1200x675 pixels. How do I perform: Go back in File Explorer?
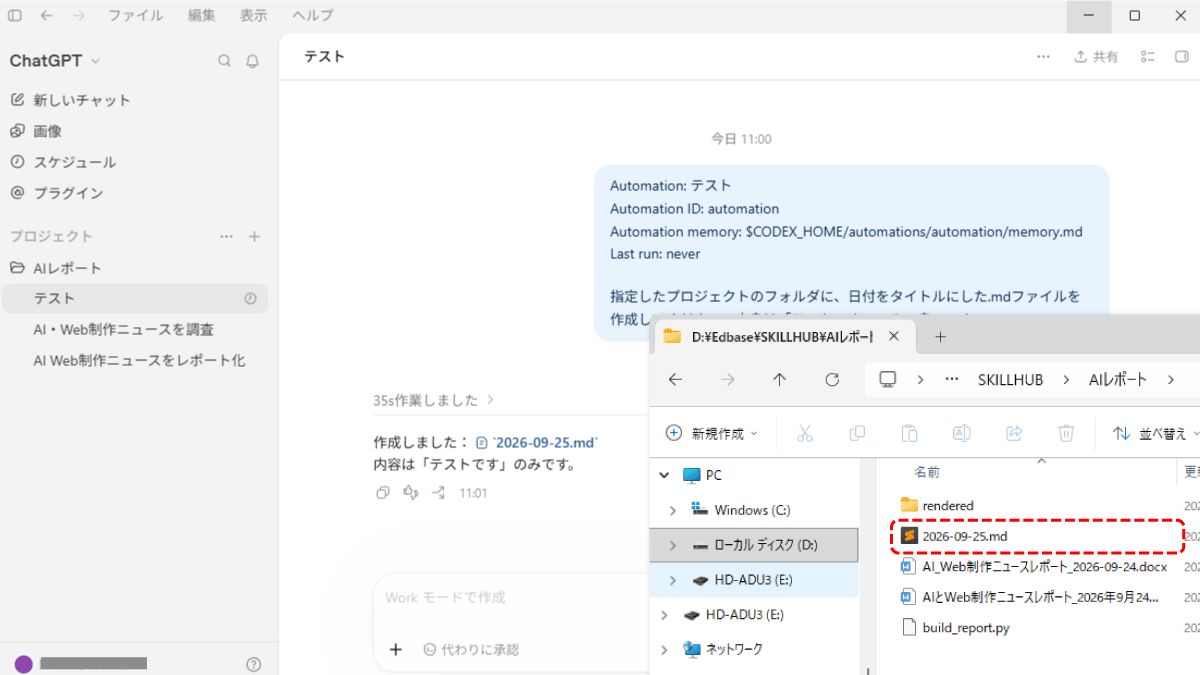click(x=675, y=380)
